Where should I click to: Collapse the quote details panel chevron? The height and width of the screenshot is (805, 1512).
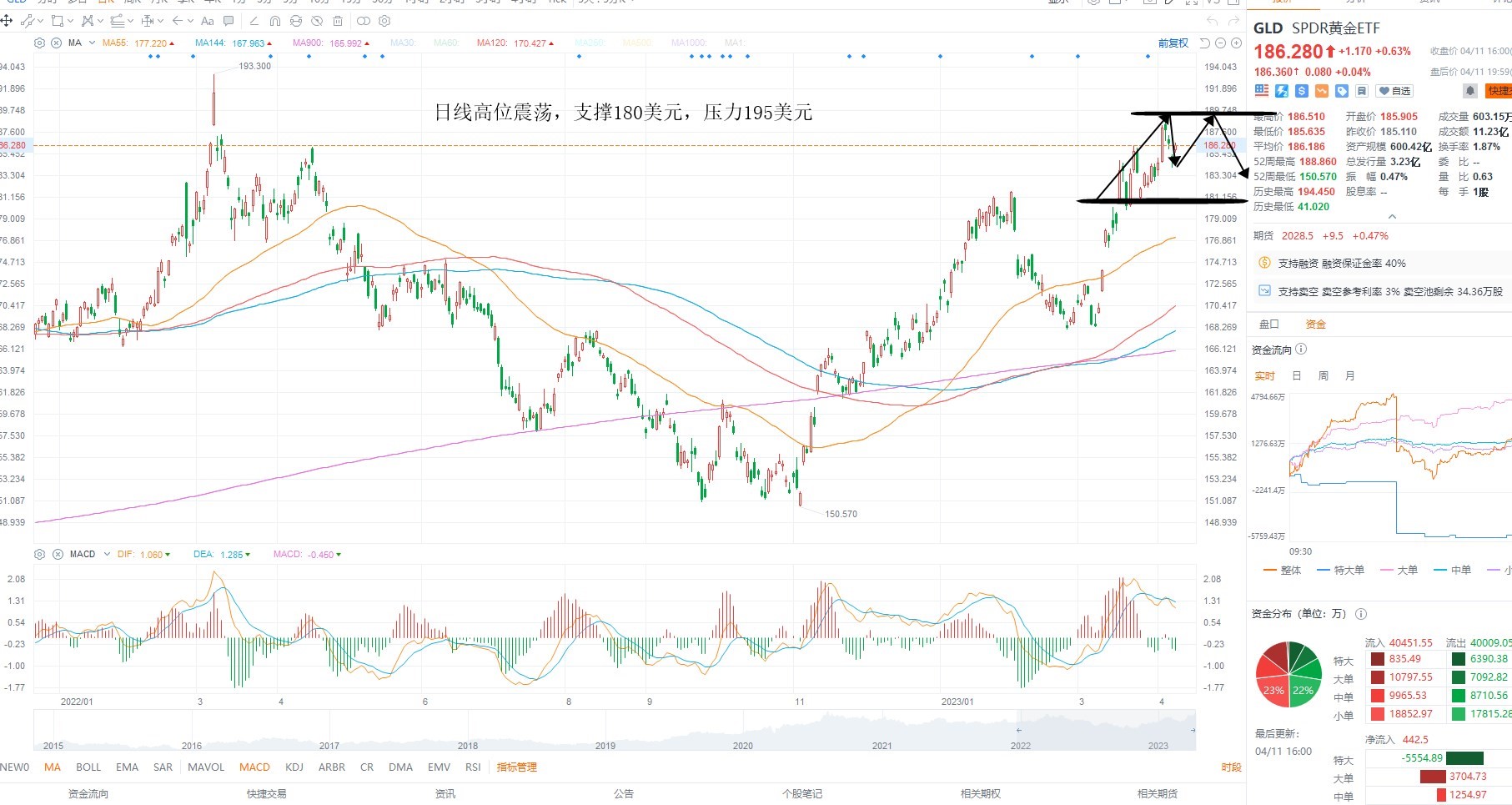(x=1391, y=217)
